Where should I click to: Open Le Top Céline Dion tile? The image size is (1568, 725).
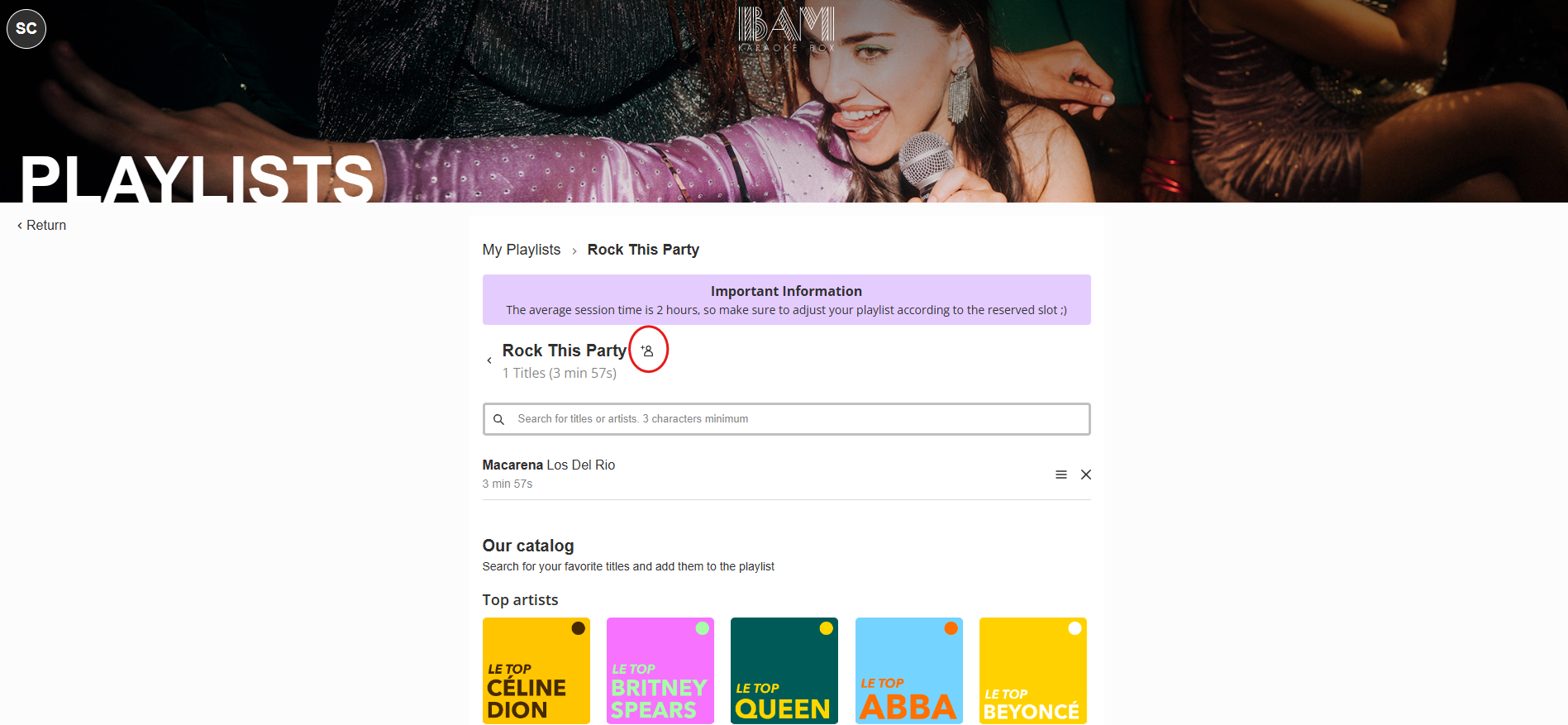pos(536,670)
